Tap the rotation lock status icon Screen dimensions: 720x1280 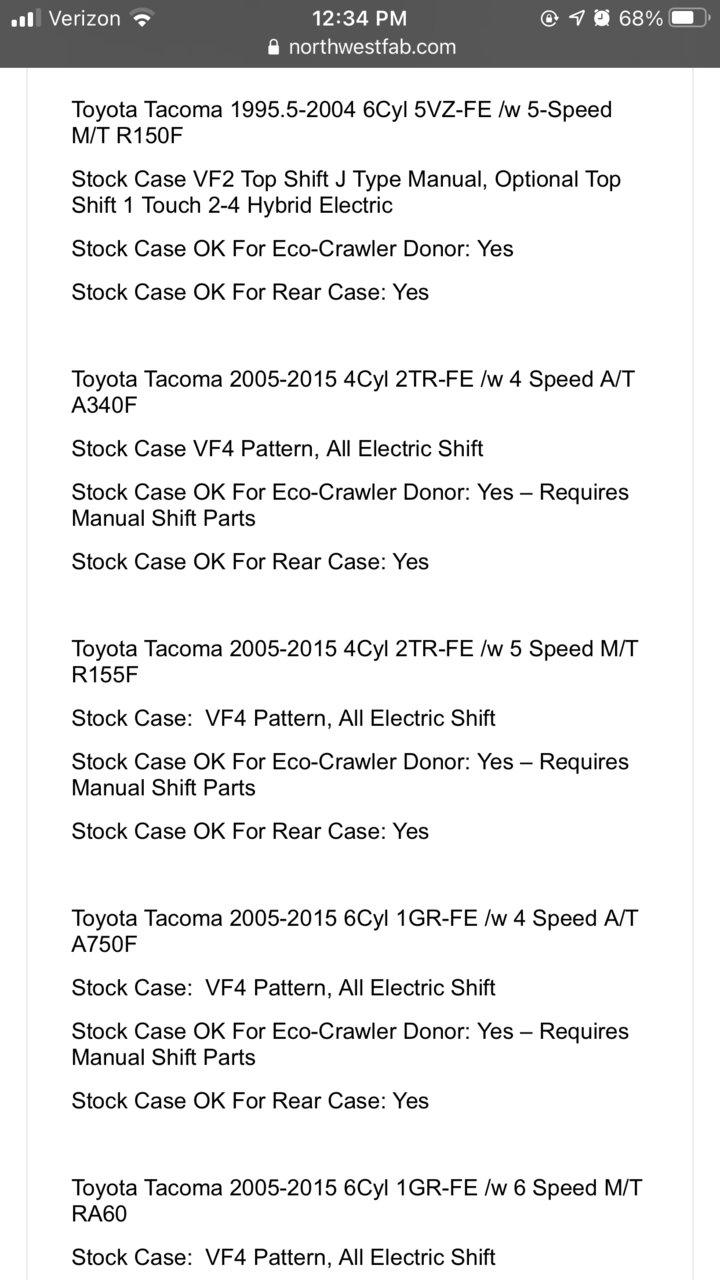click(x=549, y=18)
